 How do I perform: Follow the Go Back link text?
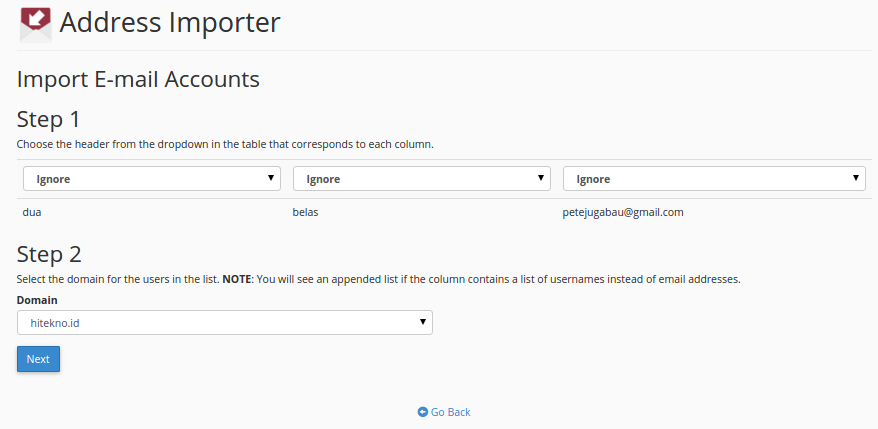pos(450,412)
